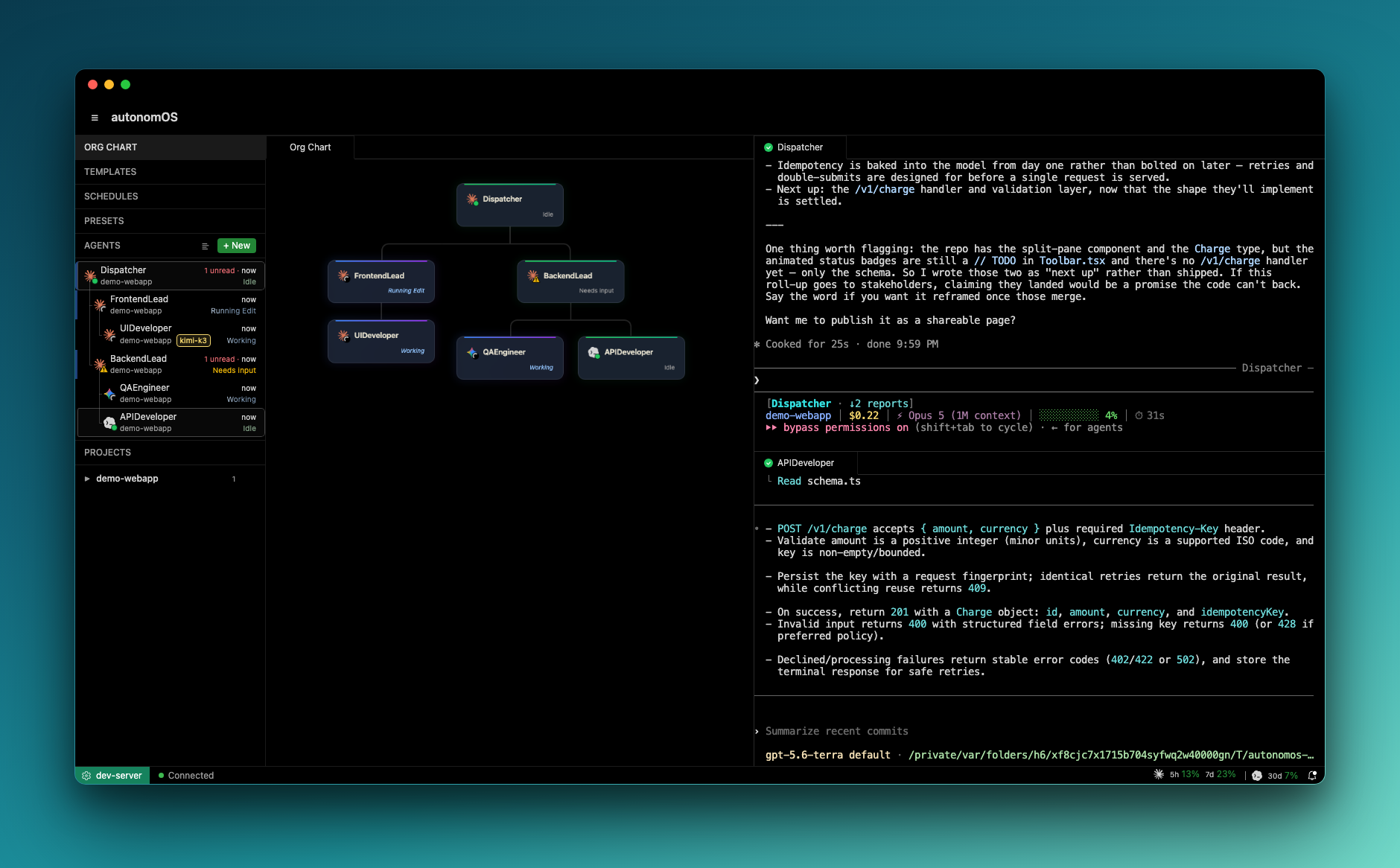The image size is (1400, 868).
Task: Click the icon on BackendLead org chart node
Action: point(533,276)
